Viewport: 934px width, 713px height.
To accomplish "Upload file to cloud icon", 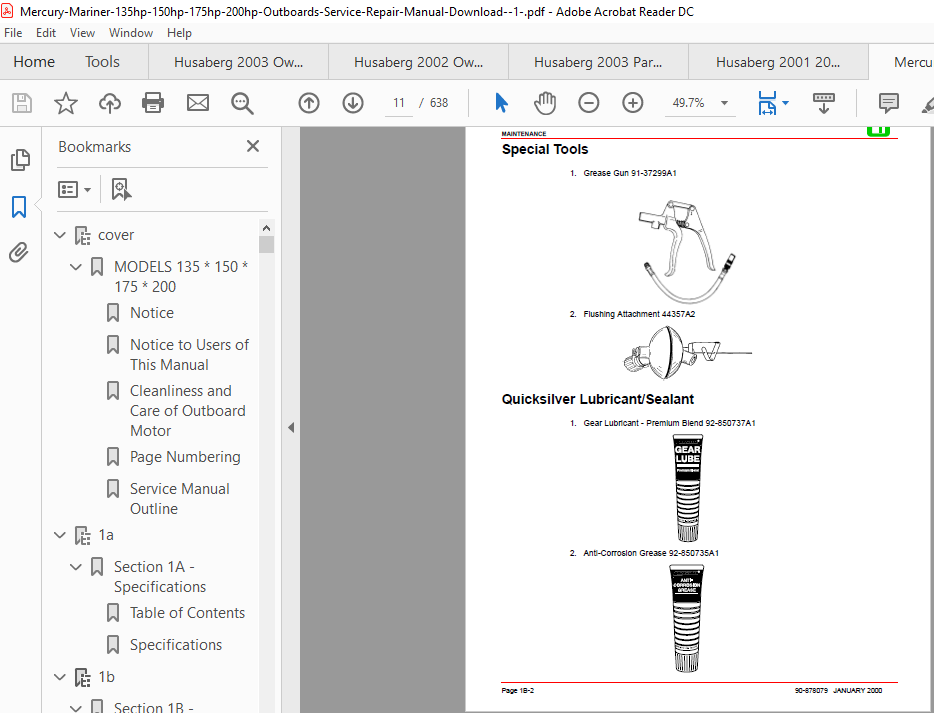I will (x=110, y=103).
